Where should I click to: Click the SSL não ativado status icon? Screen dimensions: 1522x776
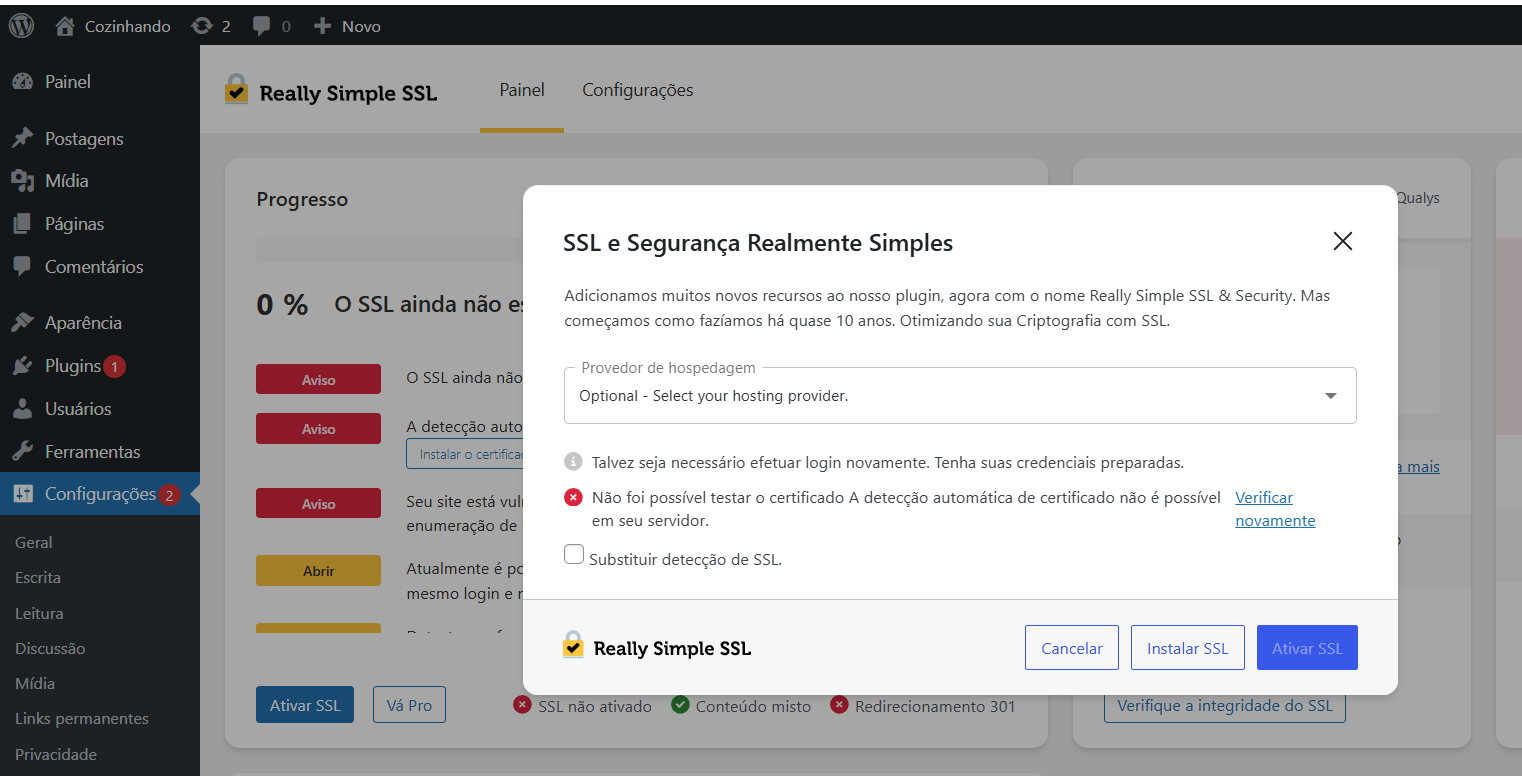522,705
